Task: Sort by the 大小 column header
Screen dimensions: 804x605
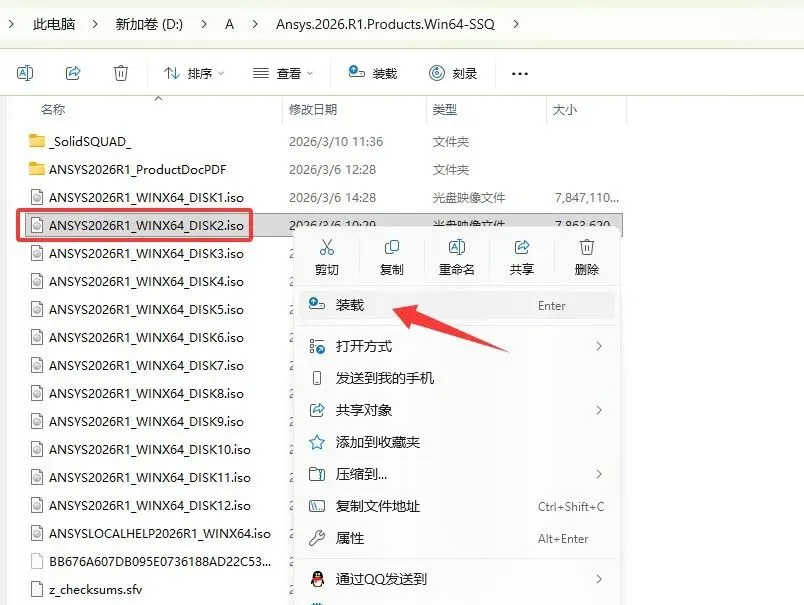Action: tap(565, 109)
